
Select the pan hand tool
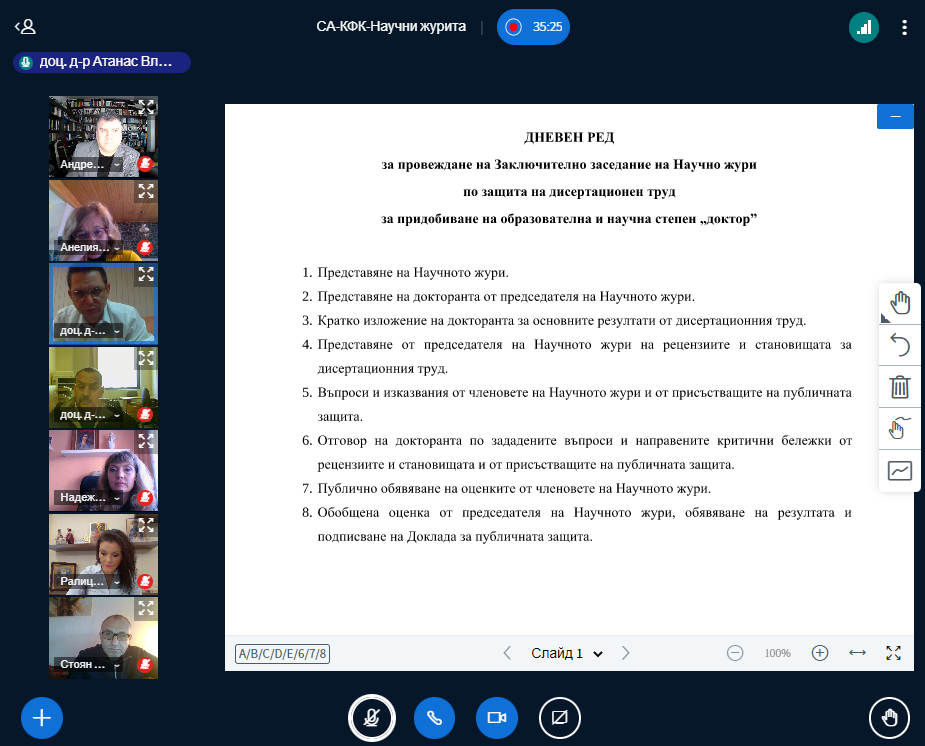click(x=899, y=303)
